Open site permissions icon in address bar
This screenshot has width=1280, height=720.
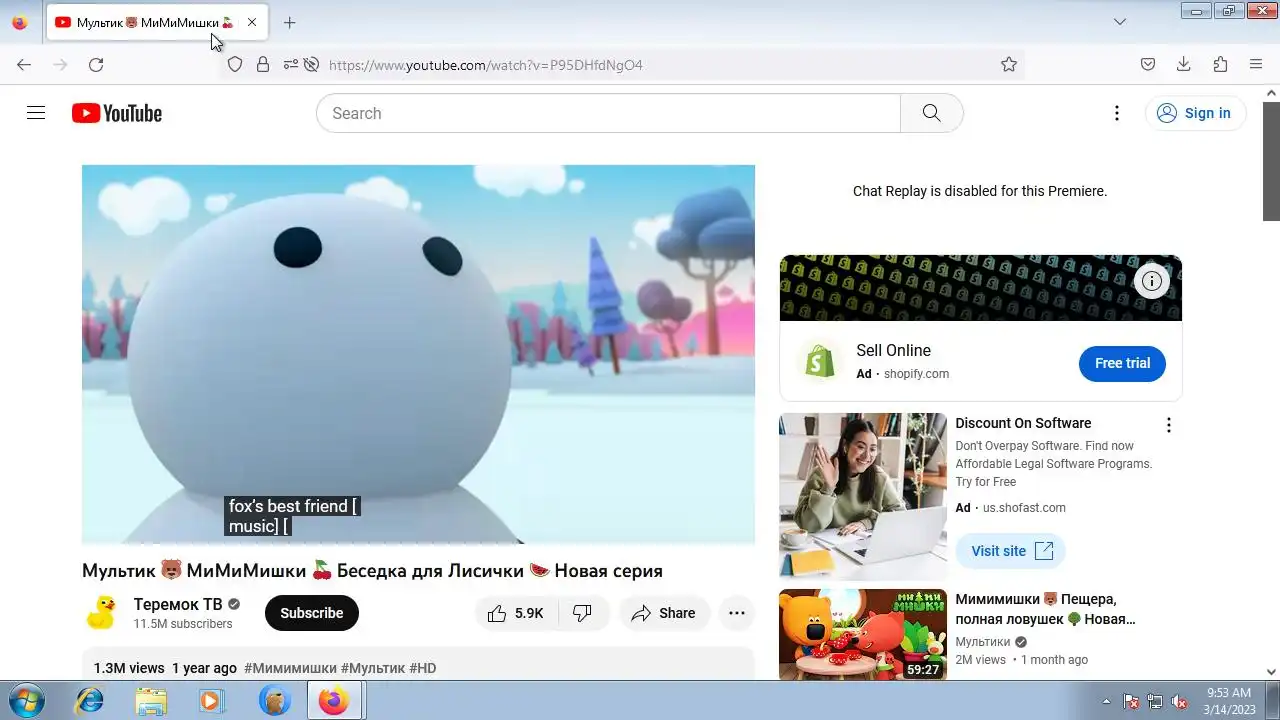coord(290,64)
